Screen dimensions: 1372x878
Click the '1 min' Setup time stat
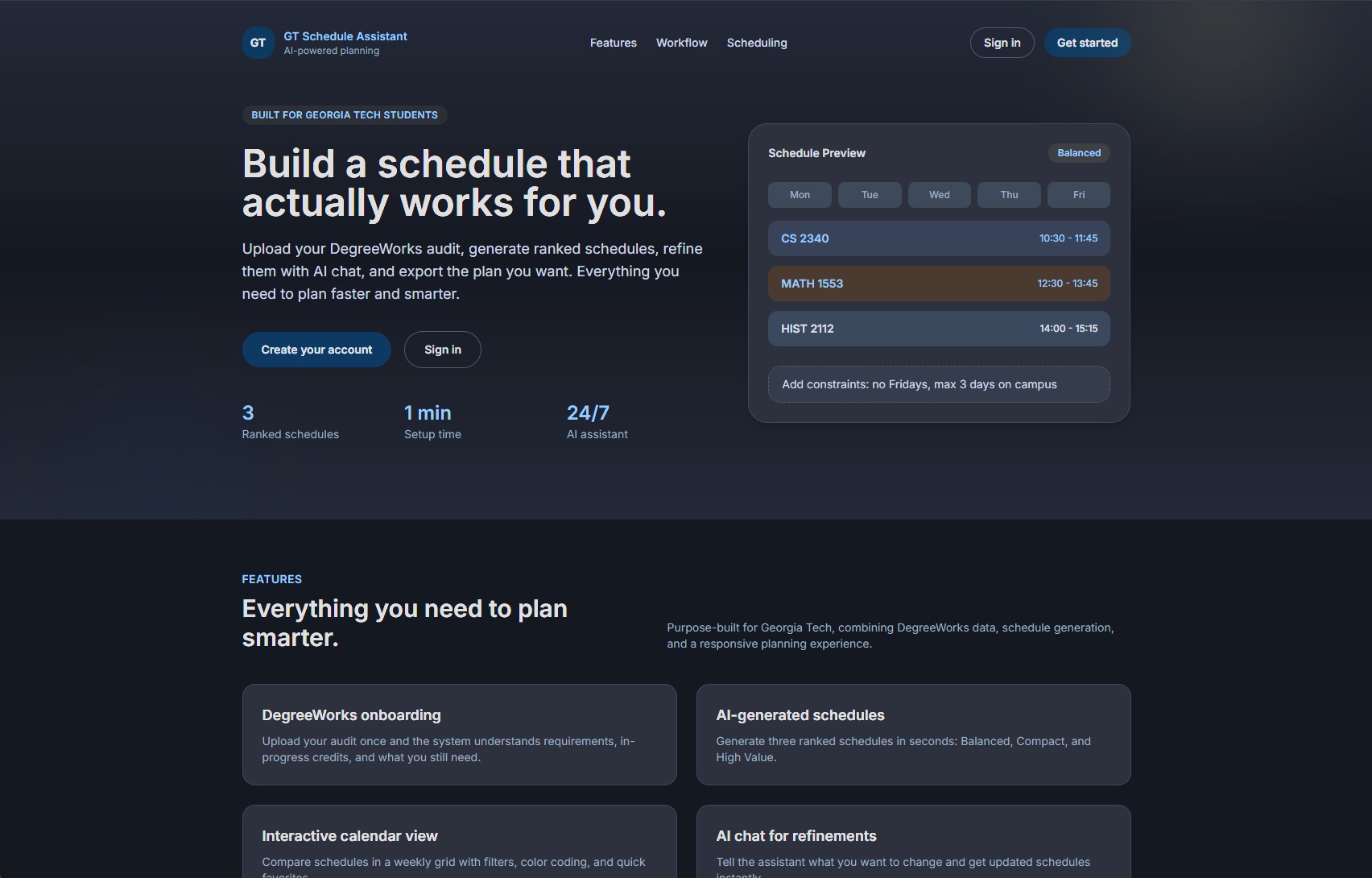coord(432,422)
